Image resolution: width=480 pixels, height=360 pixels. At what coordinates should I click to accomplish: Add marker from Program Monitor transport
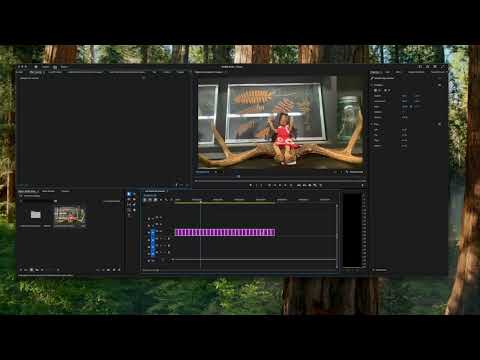point(250,185)
